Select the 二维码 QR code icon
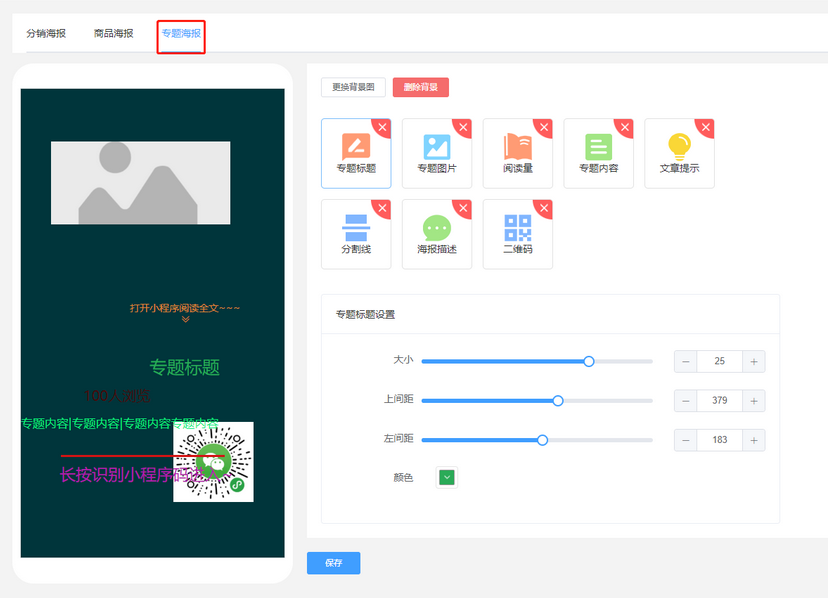The width and height of the screenshot is (828, 598). tap(518, 227)
